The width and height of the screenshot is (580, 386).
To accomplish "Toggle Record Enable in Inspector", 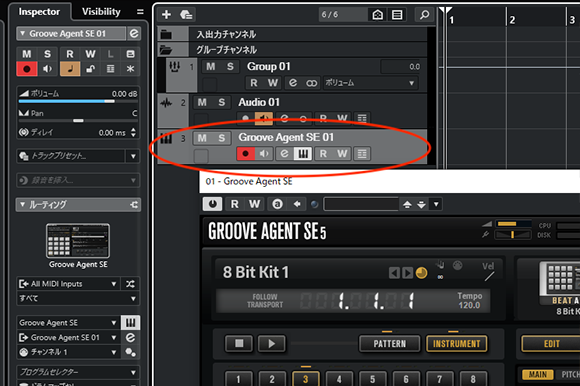I will pyautogui.click(x=27, y=69).
